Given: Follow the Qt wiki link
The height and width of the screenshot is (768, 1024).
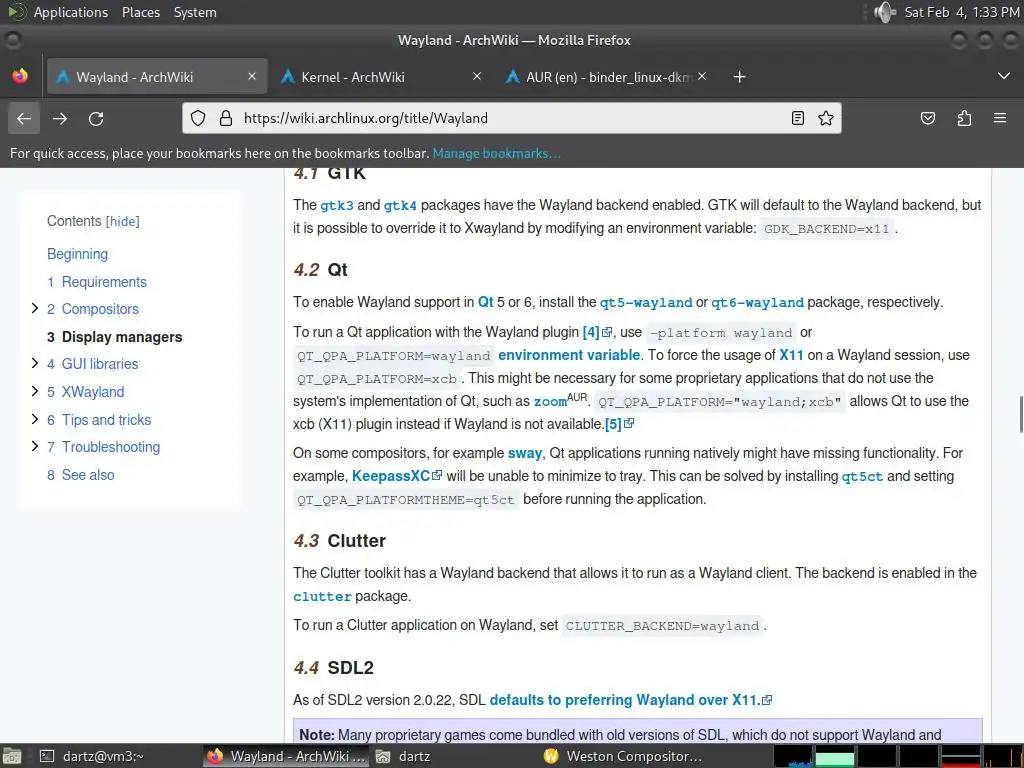Looking at the screenshot, I should click(x=486, y=302).
